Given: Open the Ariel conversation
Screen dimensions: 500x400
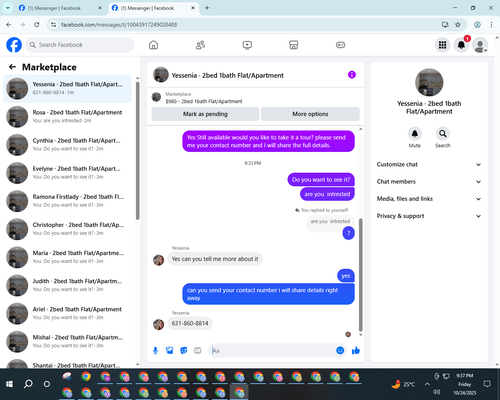Looking at the screenshot, I should (67, 313).
